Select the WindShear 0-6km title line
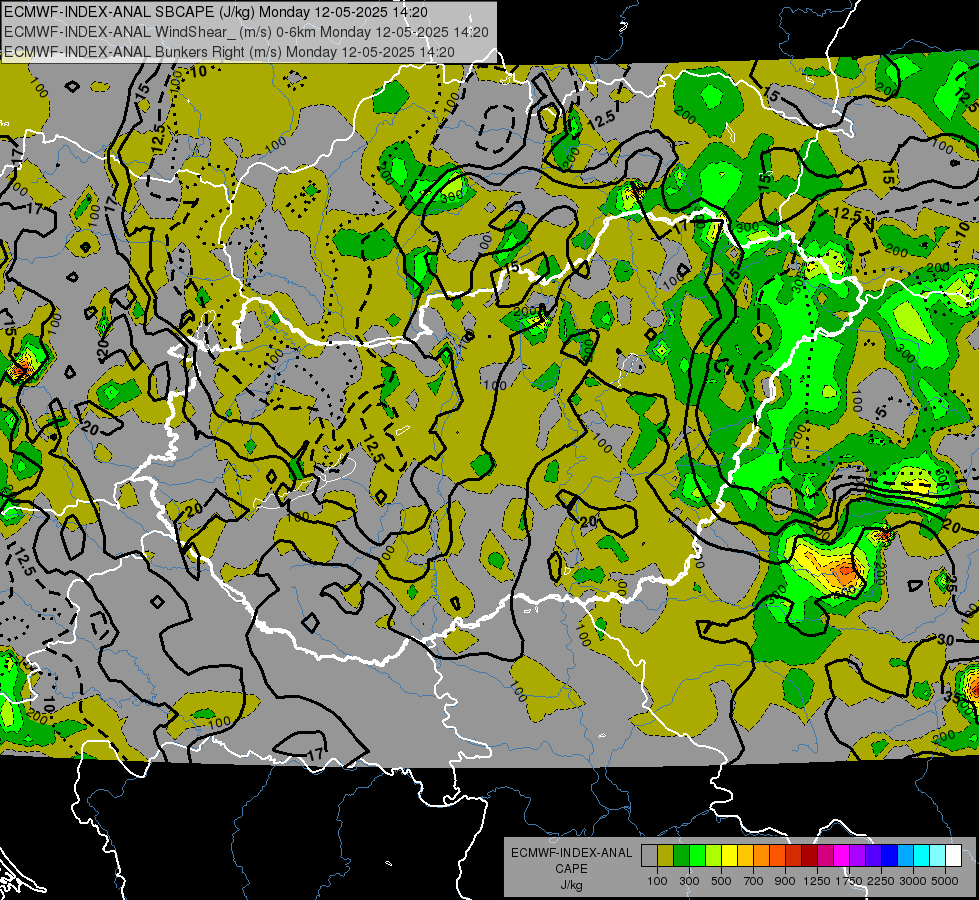Screen dimensions: 979x900 [246, 32]
